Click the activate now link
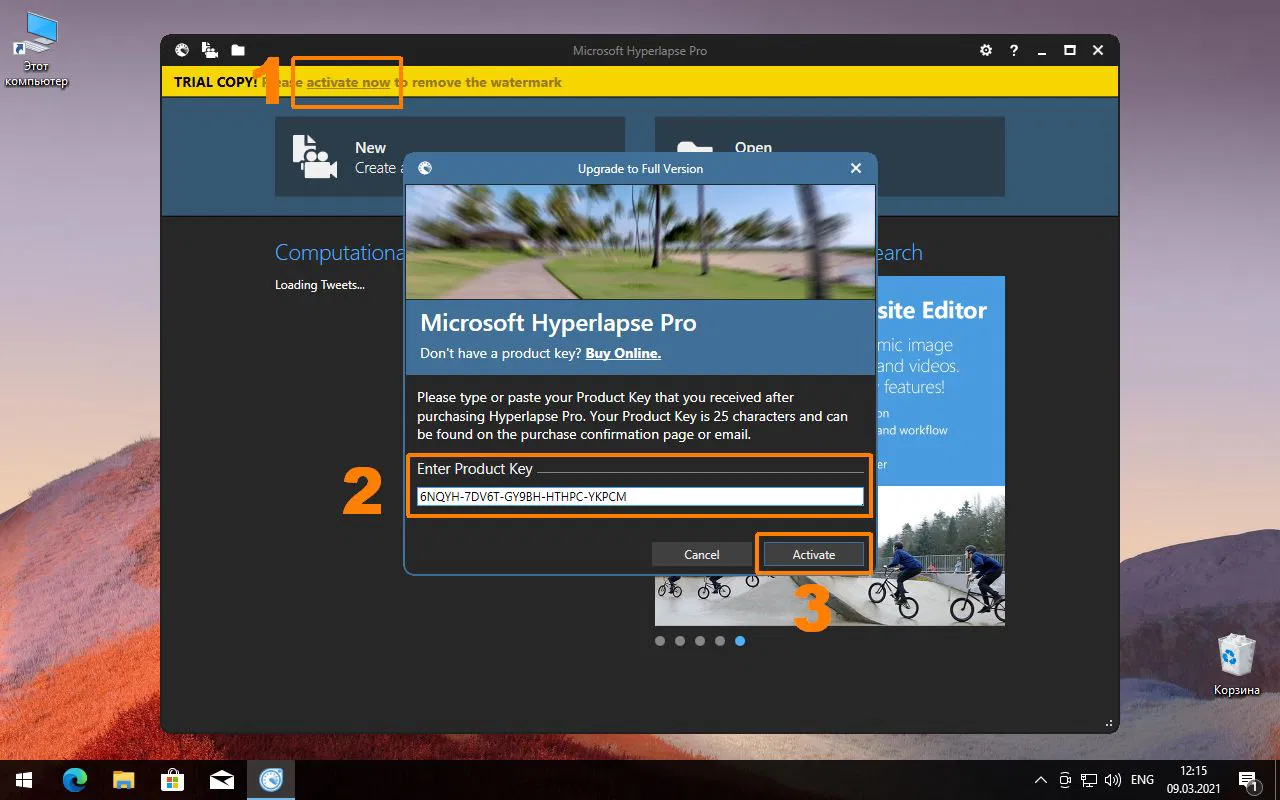This screenshot has height=800, width=1280. tap(346, 82)
